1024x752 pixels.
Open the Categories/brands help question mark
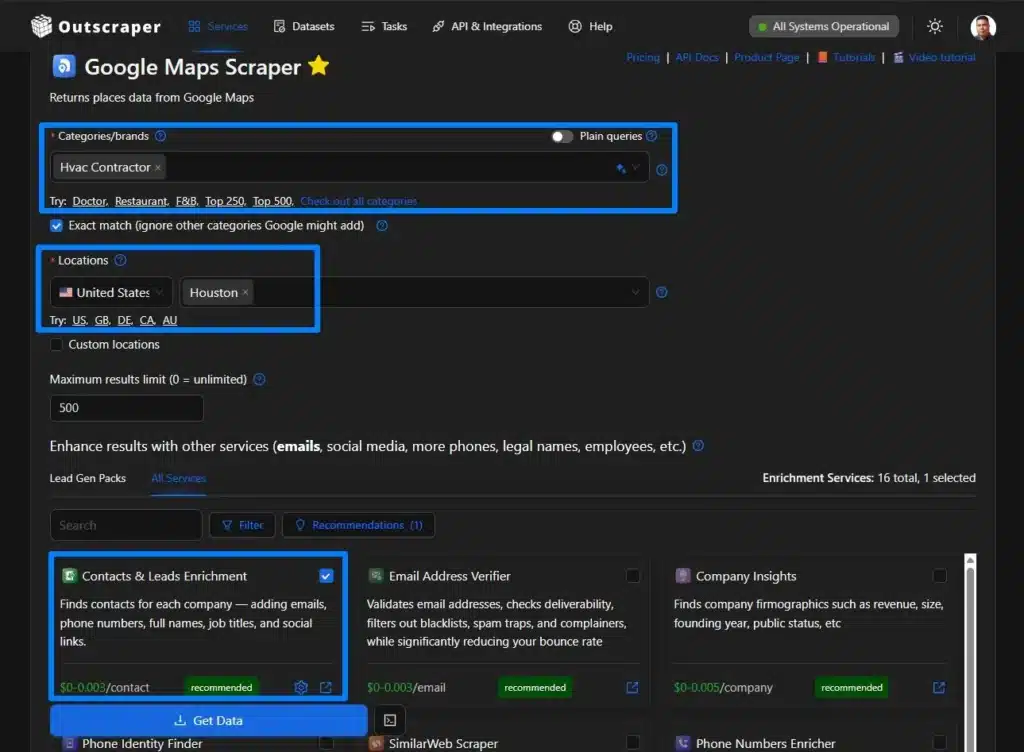(161, 135)
